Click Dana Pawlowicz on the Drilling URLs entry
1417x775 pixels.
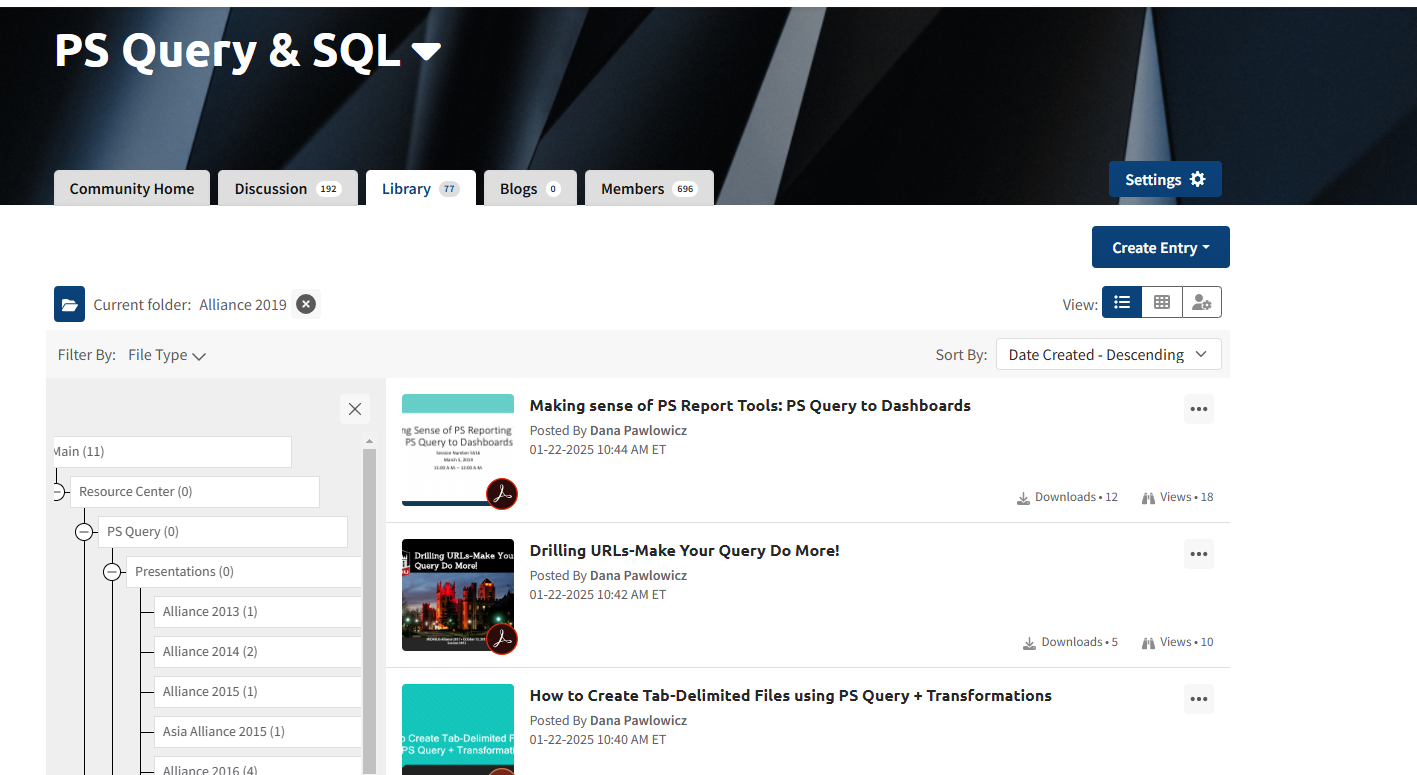pyautogui.click(x=638, y=575)
